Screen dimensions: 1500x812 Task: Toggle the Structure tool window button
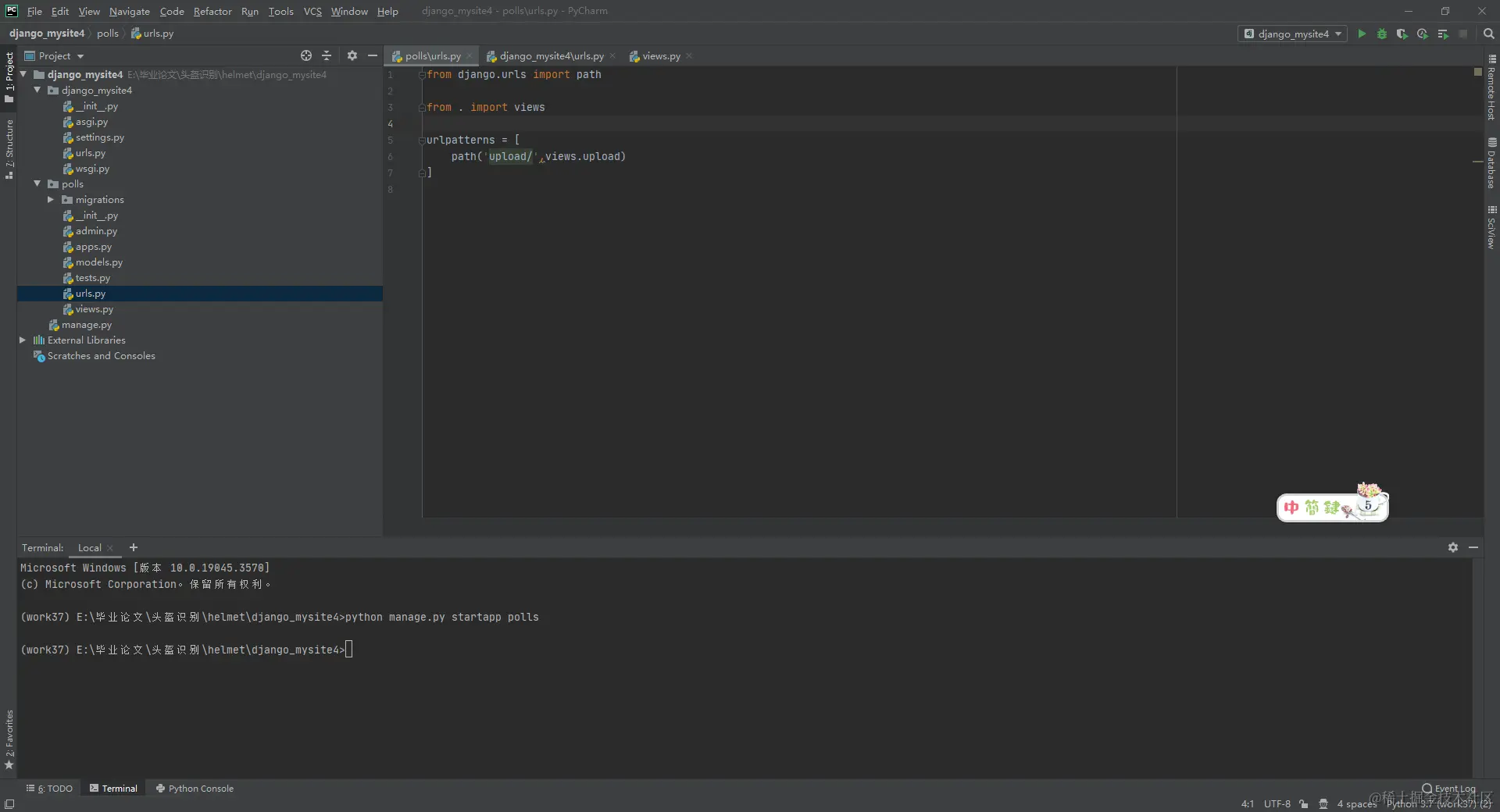pos(9,149)
